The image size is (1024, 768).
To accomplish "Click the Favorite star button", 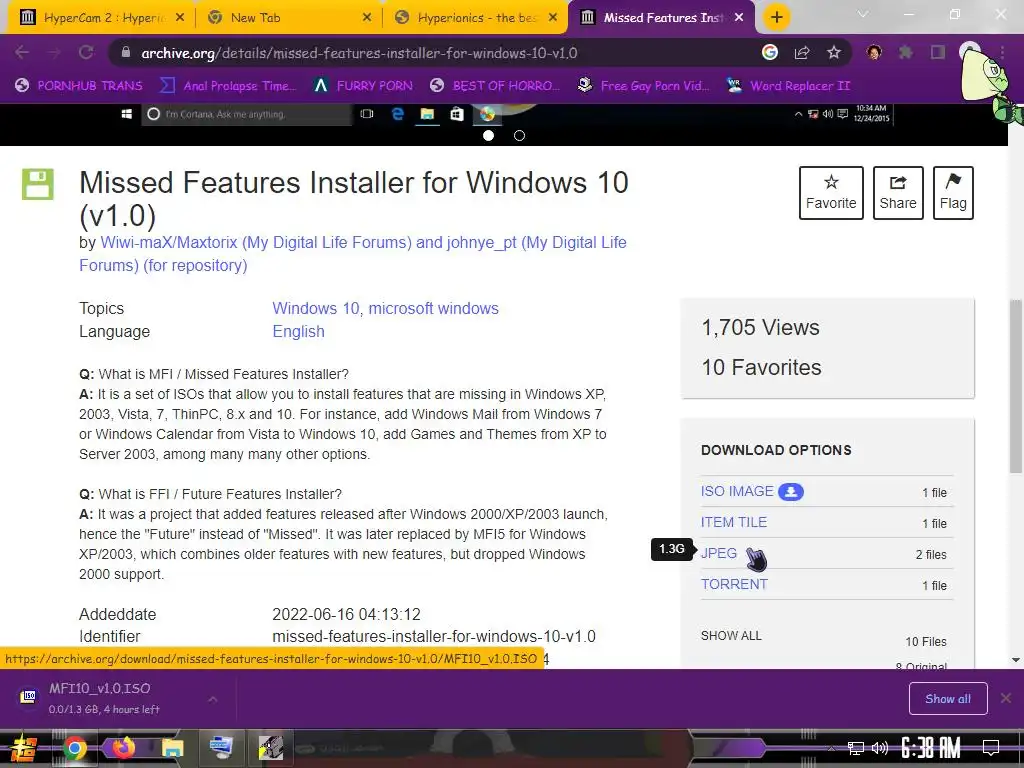I will (831, 193).
